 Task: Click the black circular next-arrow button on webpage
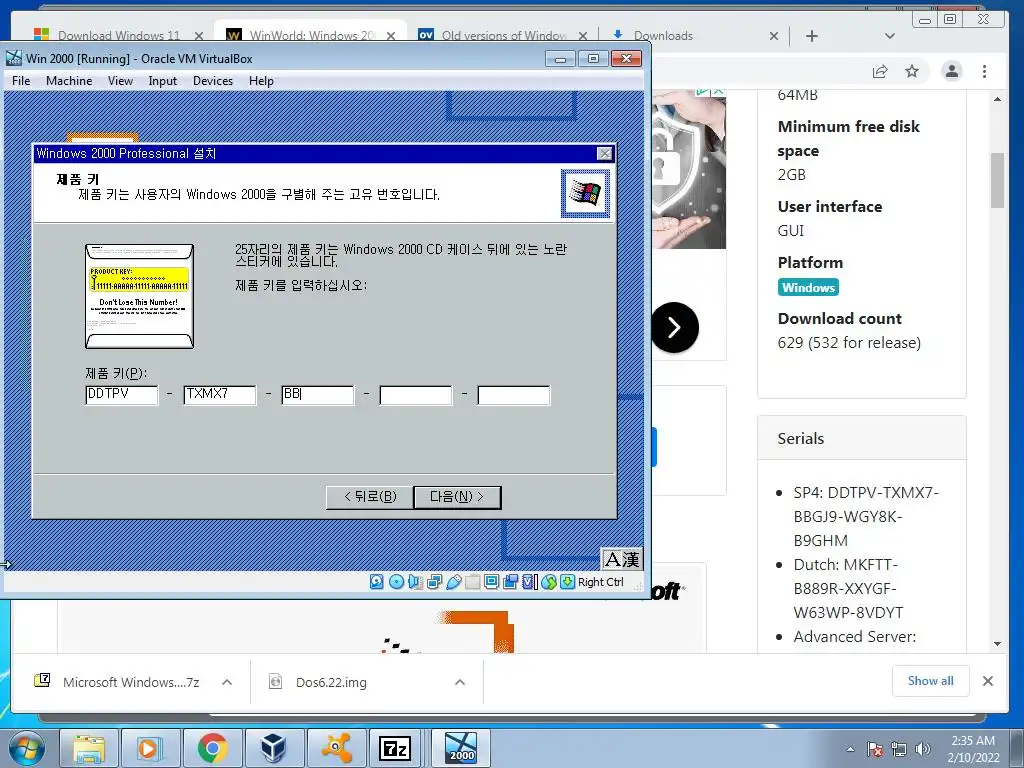675,327
